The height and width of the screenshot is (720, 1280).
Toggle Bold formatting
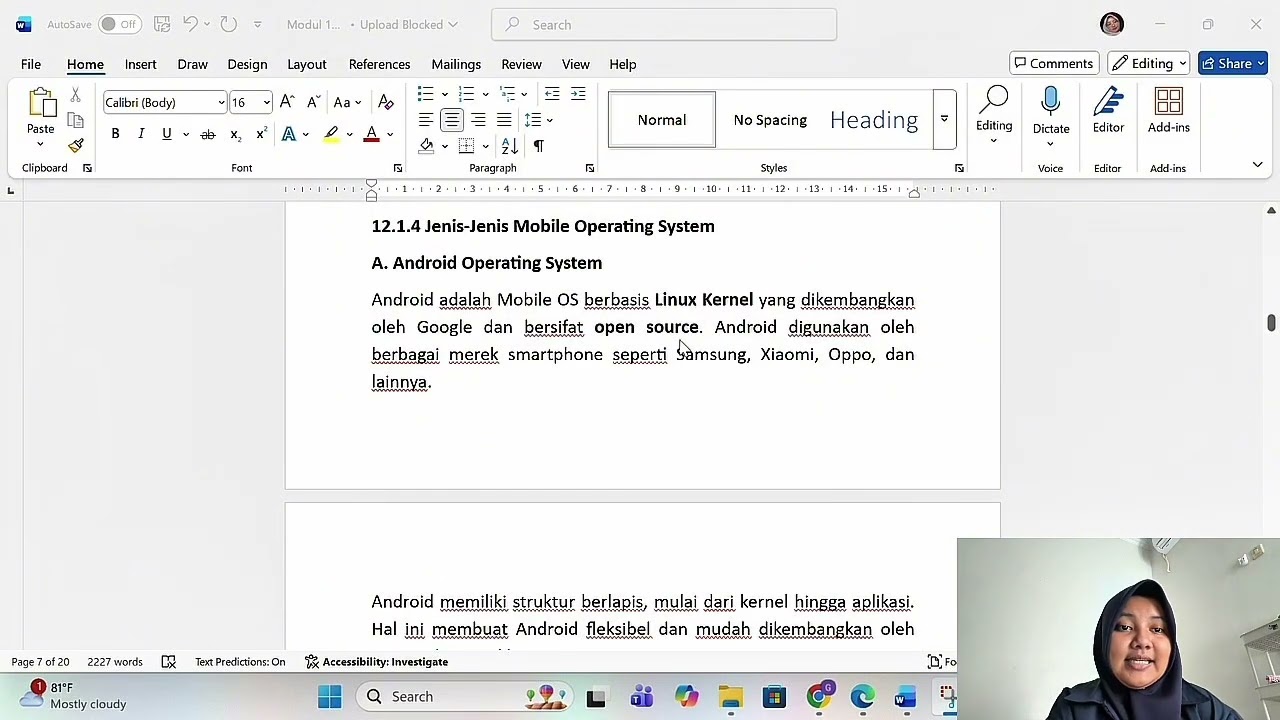(115, 134)
